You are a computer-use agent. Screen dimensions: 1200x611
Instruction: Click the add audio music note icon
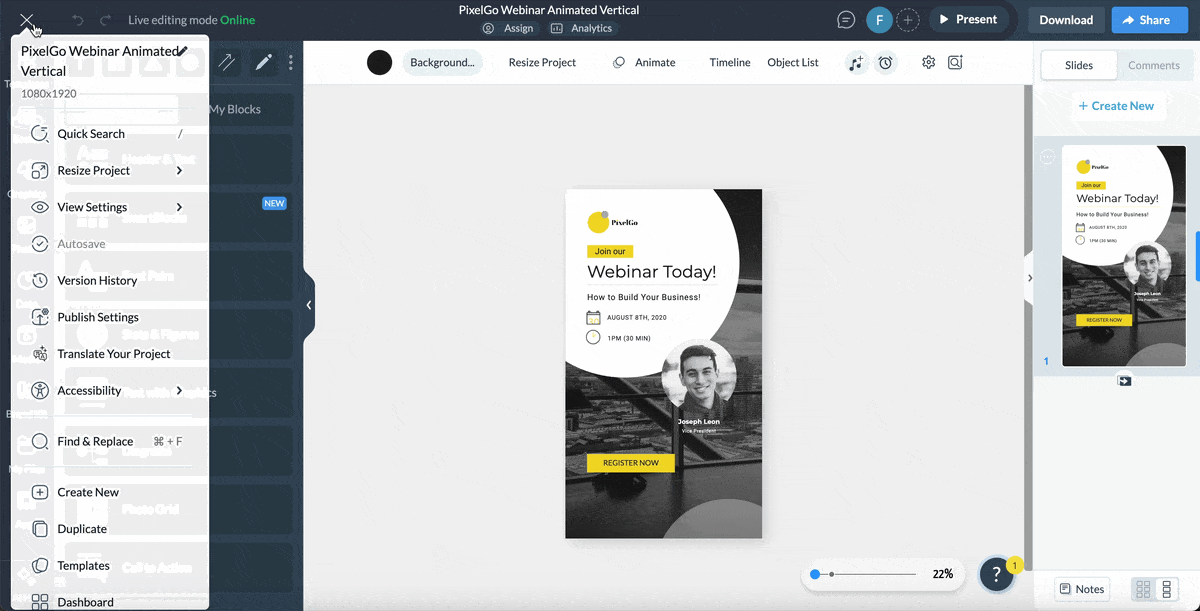coord(855,62)
